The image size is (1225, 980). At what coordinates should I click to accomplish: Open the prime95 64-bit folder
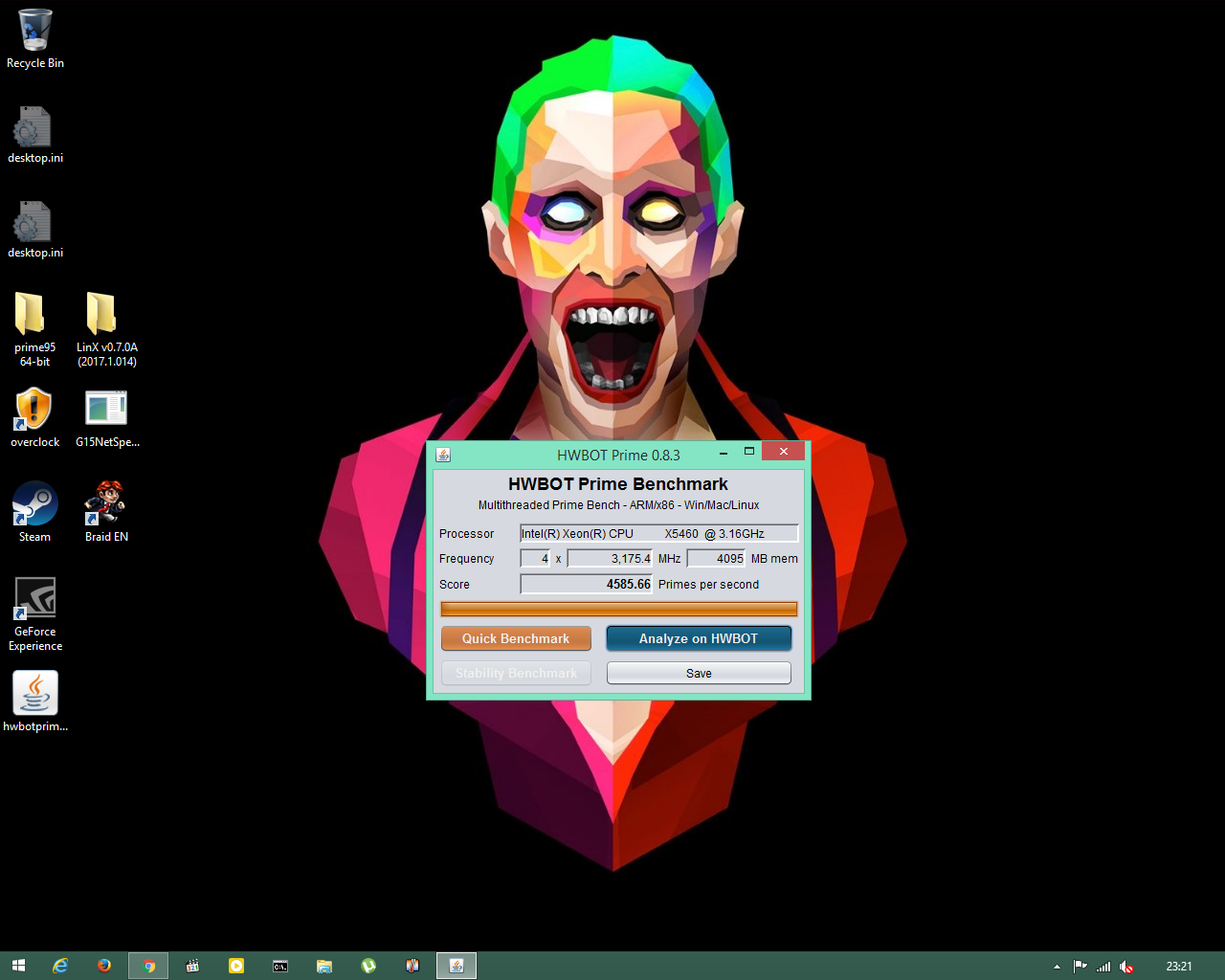(x=34, y=329)
